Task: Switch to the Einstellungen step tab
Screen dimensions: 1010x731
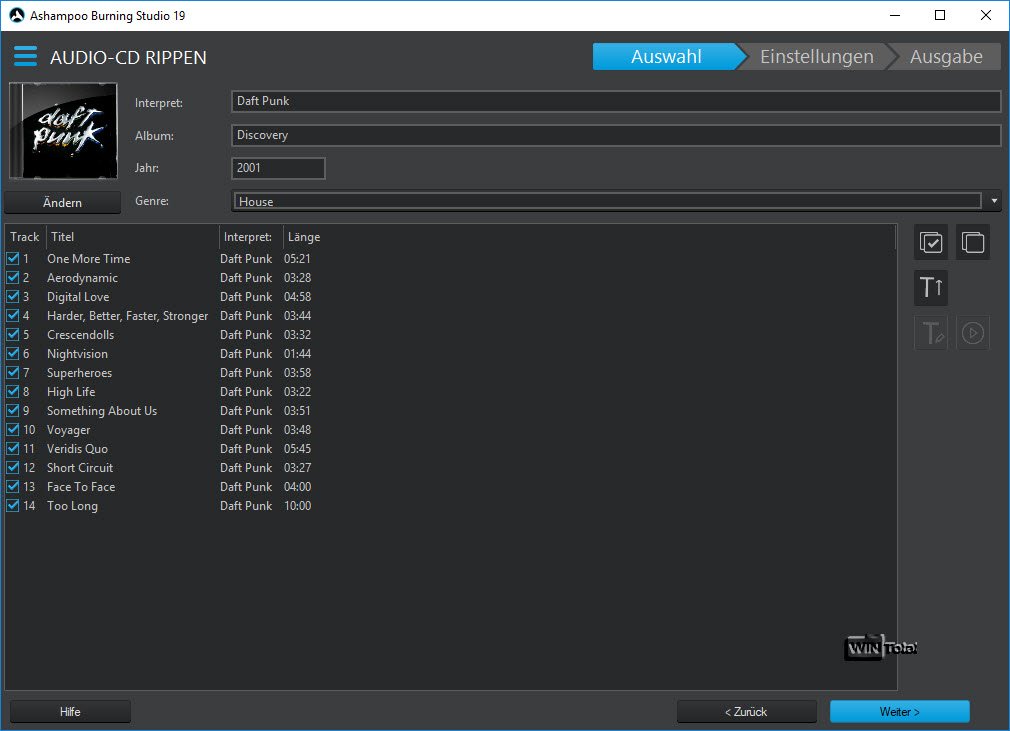Action: tap(816, 57)
